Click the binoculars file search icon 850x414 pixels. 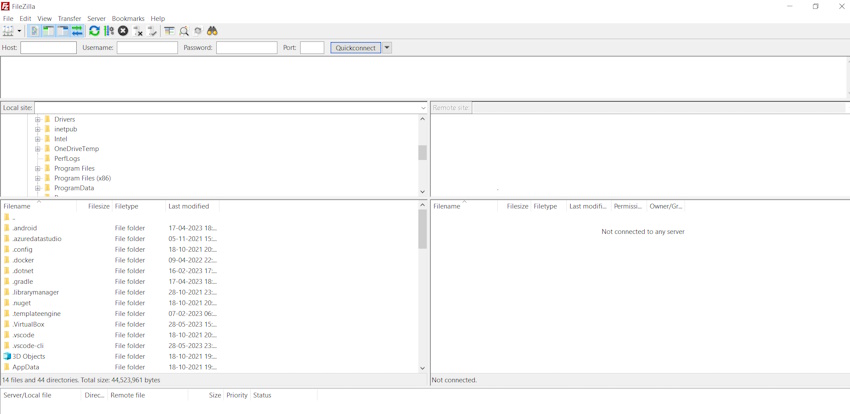(x=212, y=31)
